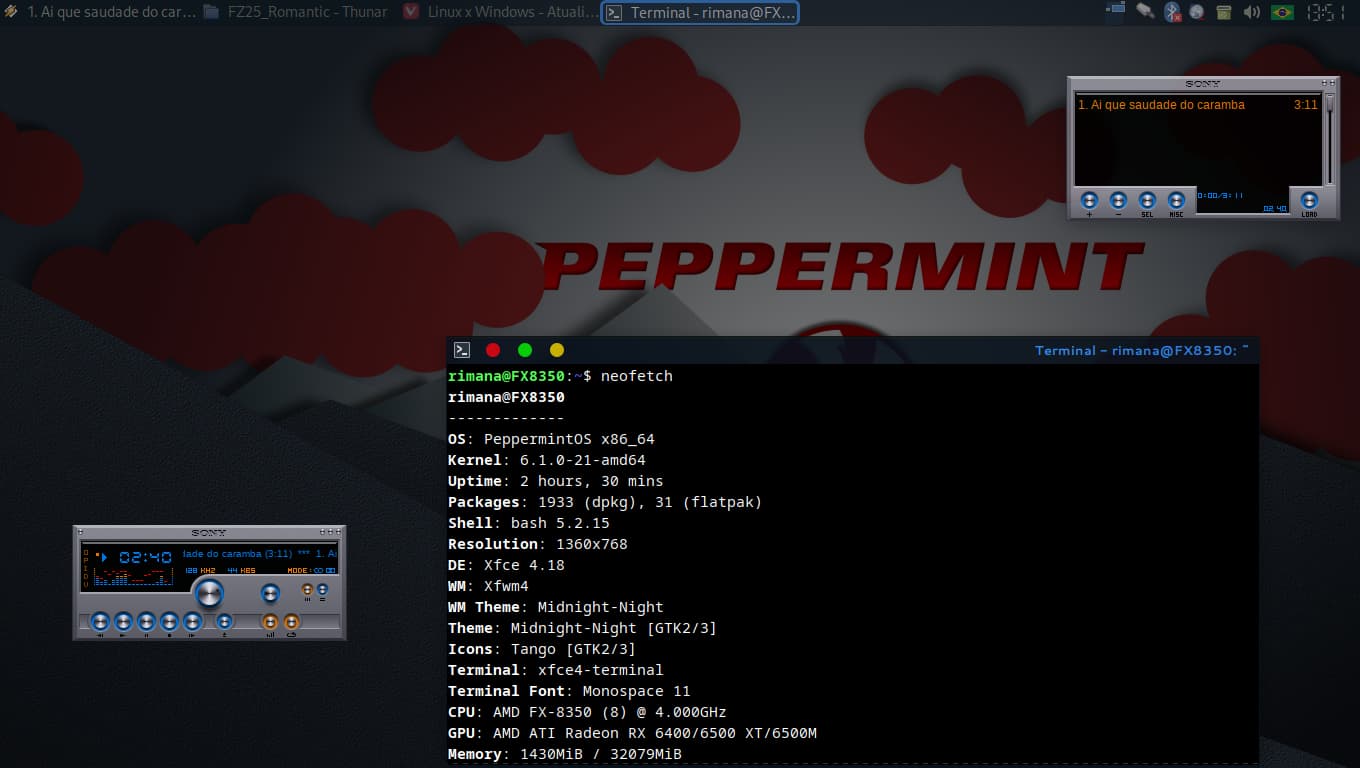Click the 'GPU: AMD ATI Radeon RX' line
This screenshot has height=768, width=1360.
pos(632,733)
